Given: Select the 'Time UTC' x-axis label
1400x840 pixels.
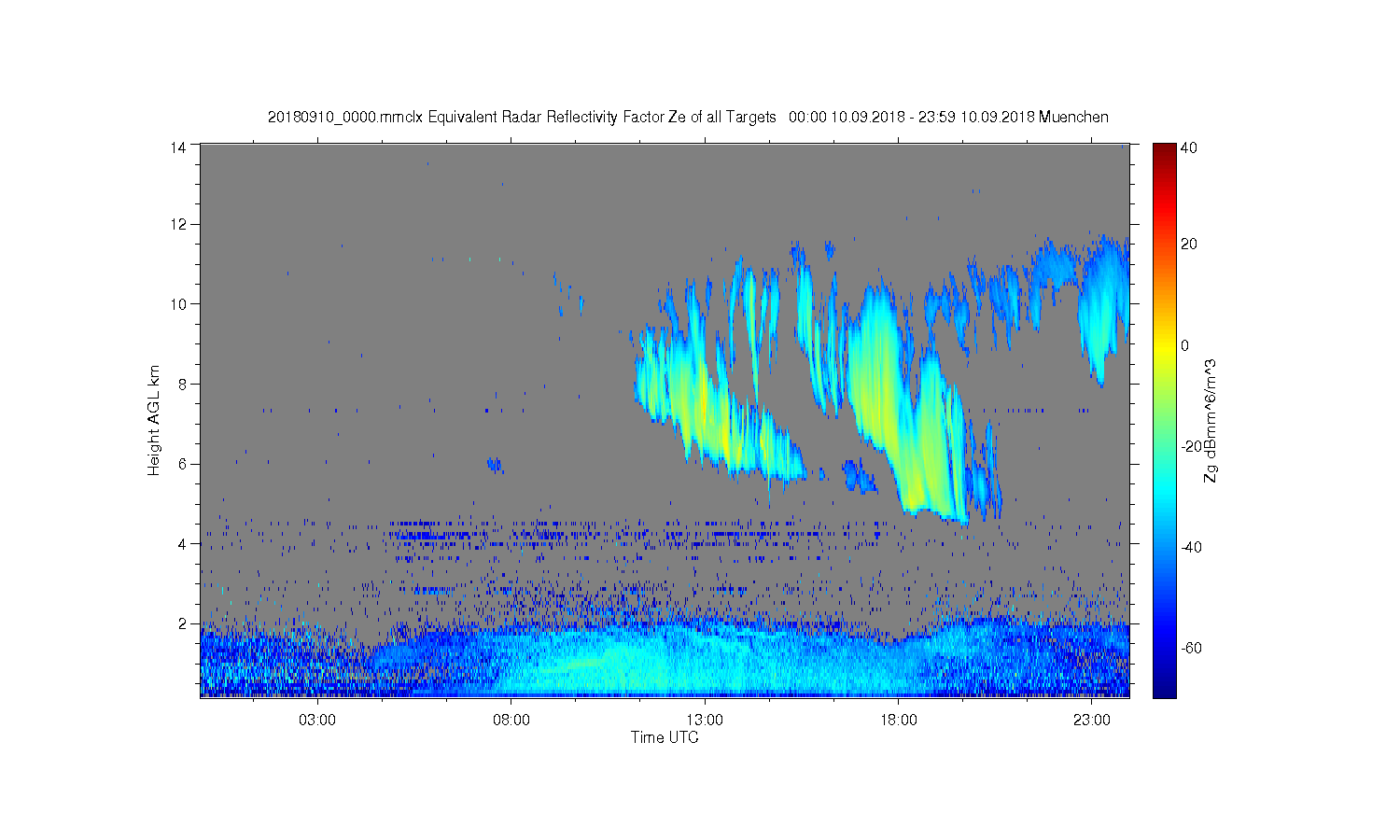Looking at the screenshot, I should click(665, 737).
